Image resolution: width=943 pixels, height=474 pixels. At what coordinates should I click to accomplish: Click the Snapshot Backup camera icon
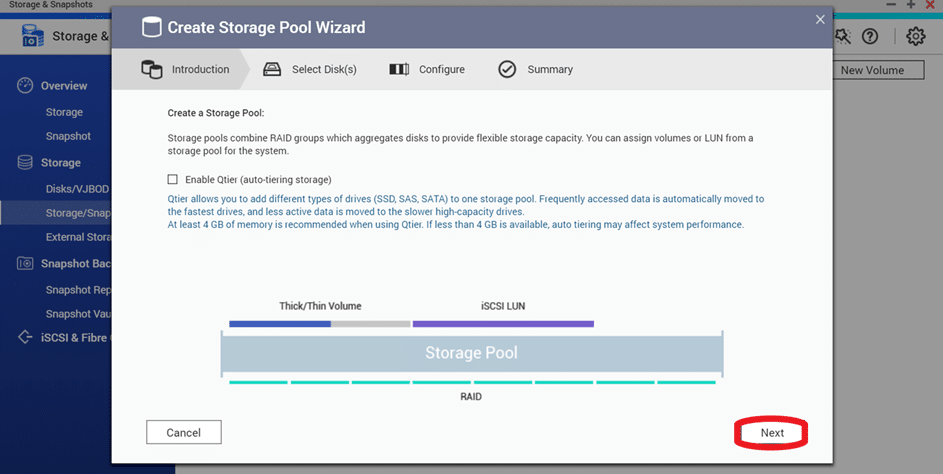(25, 263)
